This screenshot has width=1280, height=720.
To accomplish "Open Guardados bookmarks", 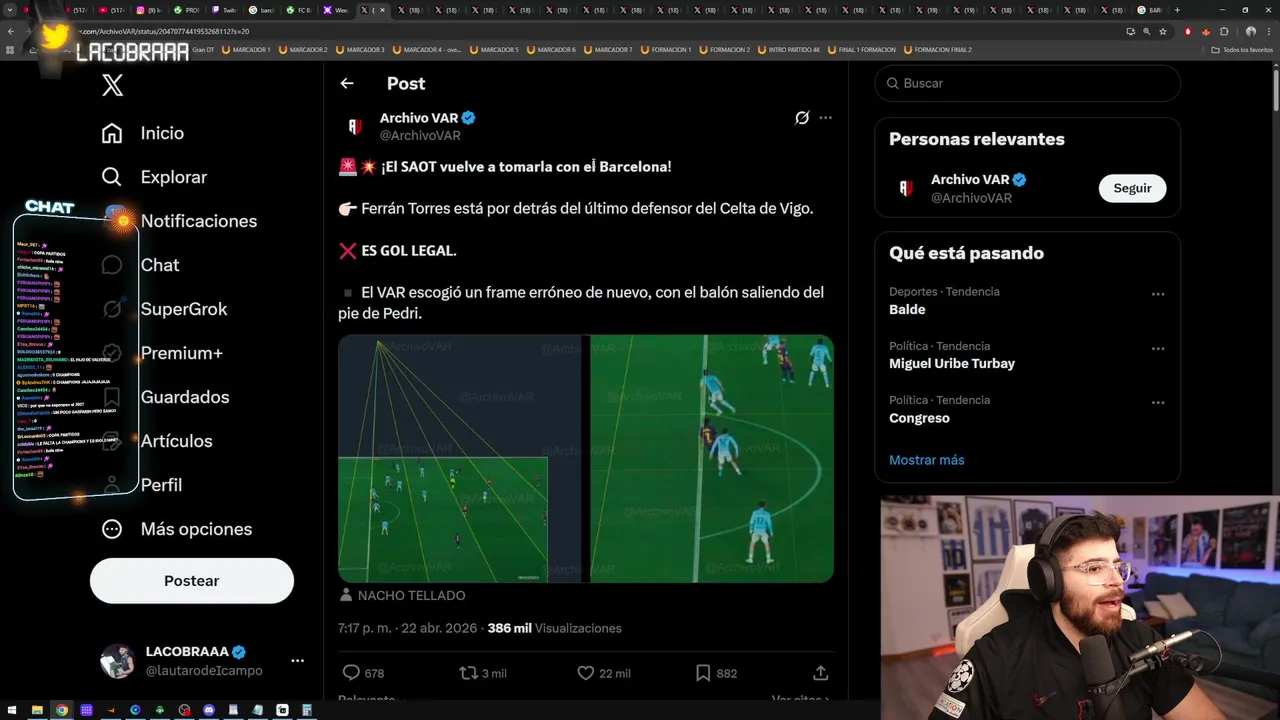I will [165, 397].
